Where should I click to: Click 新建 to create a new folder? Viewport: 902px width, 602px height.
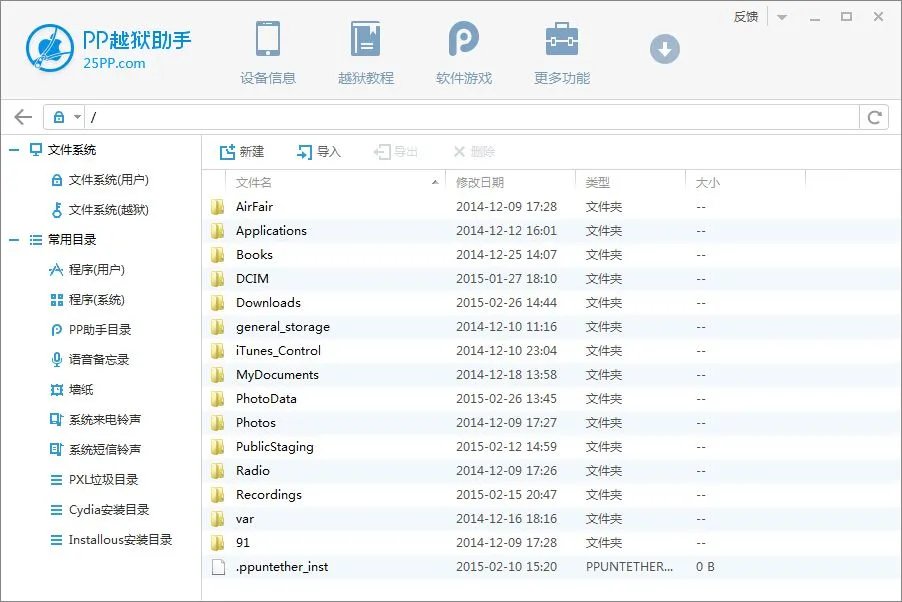241,151
